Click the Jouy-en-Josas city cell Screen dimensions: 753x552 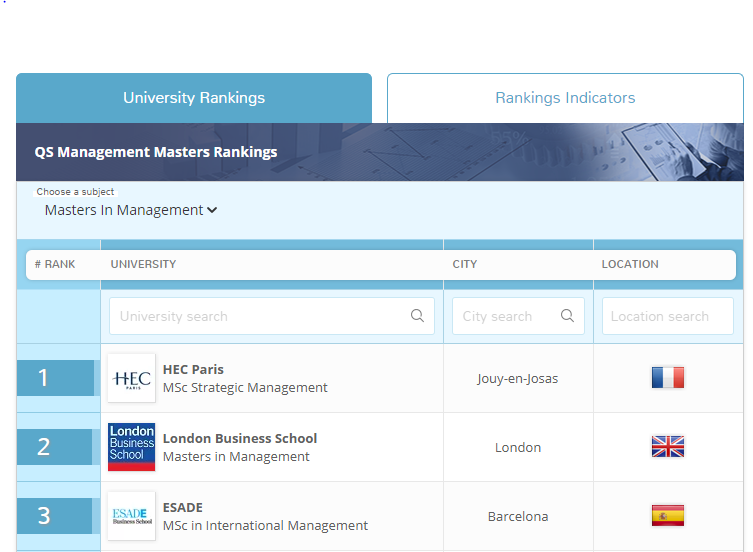click(518, 379)
